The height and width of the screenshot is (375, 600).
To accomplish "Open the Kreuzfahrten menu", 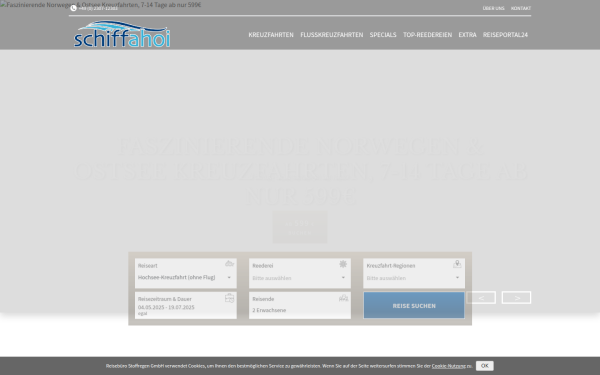I will [271, 35].
